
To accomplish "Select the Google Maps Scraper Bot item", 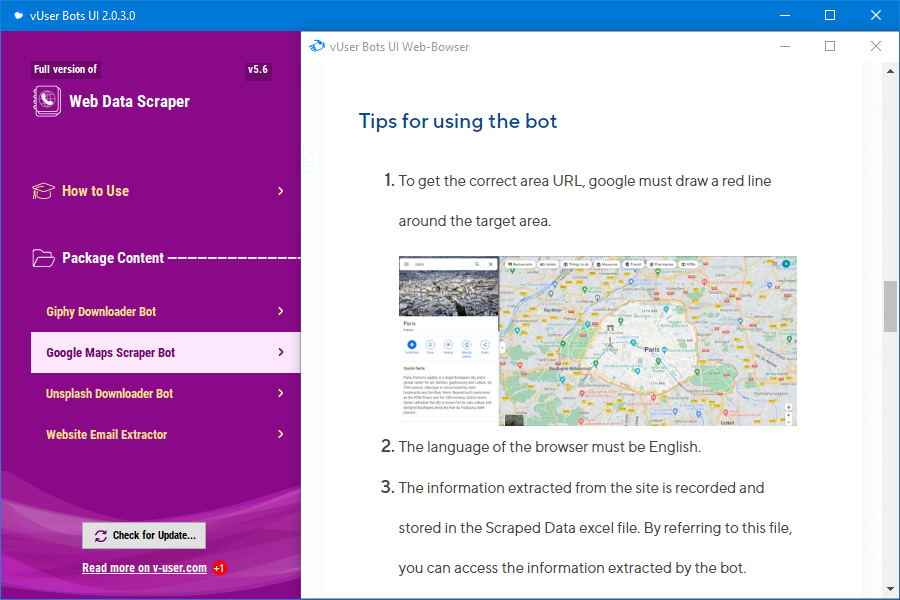I will pyautogui.click(x=165, y=353).
